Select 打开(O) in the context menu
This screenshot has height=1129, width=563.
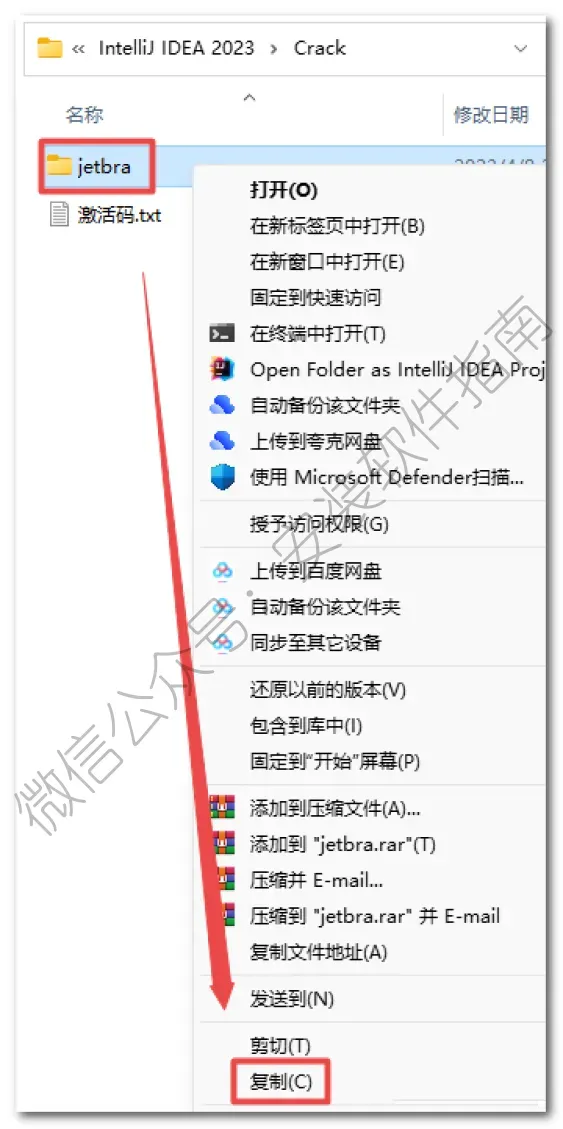coord(284,190)
